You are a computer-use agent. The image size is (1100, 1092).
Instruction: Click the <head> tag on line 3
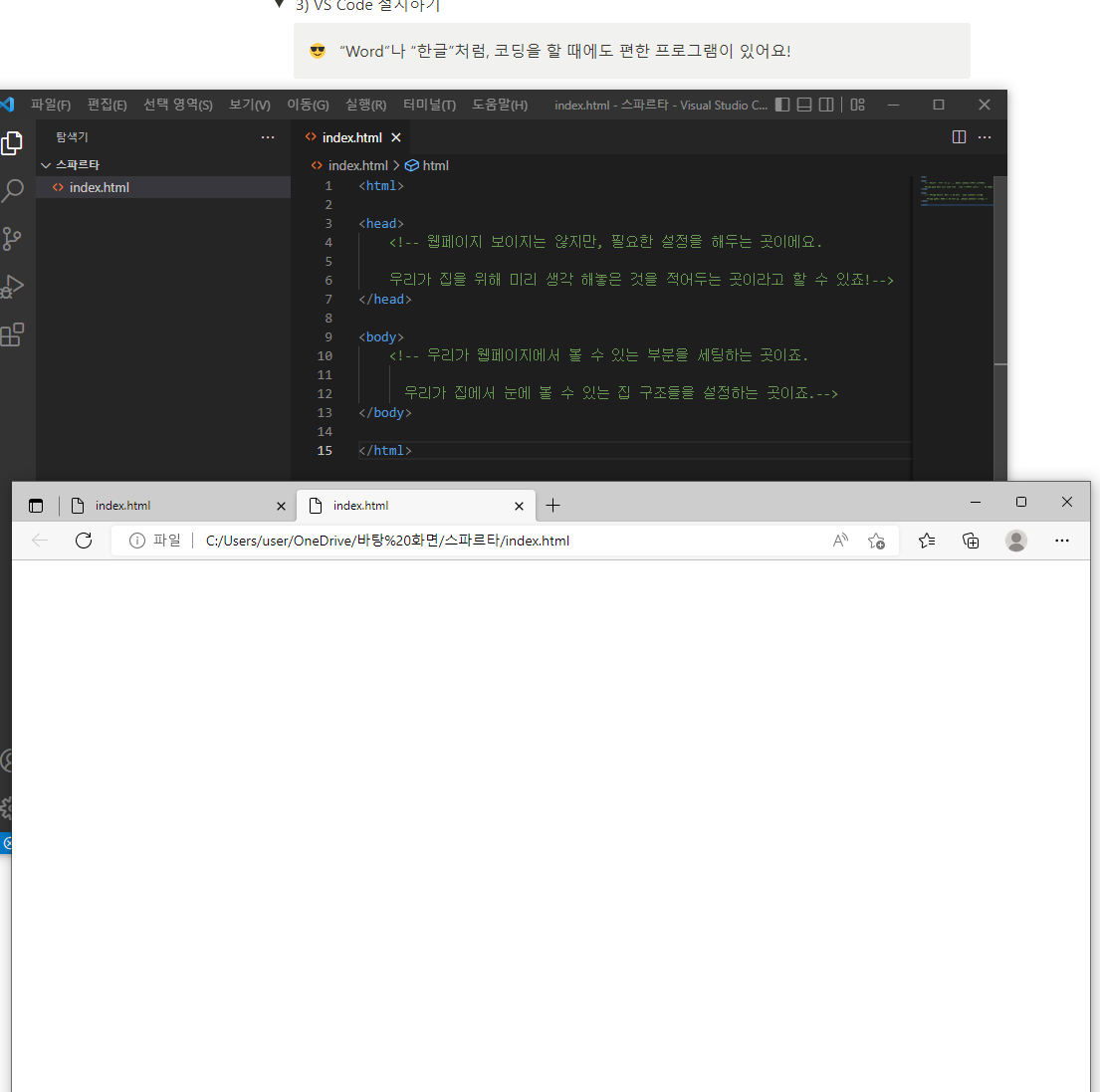click(x=381, y=223)
